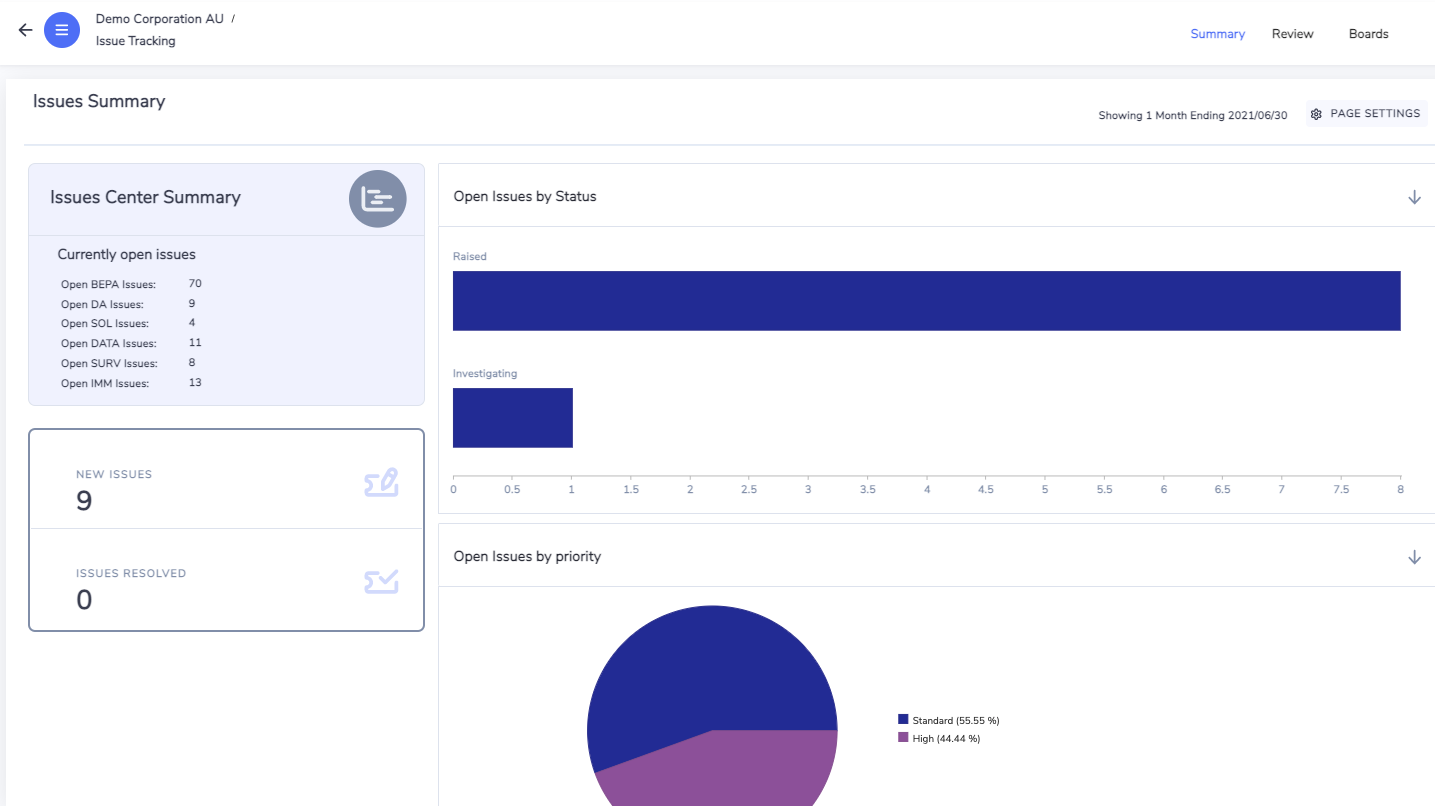Click the Showing 1 Month Ending date text
Viewport: 1435px width, 806px height.
1193,116
